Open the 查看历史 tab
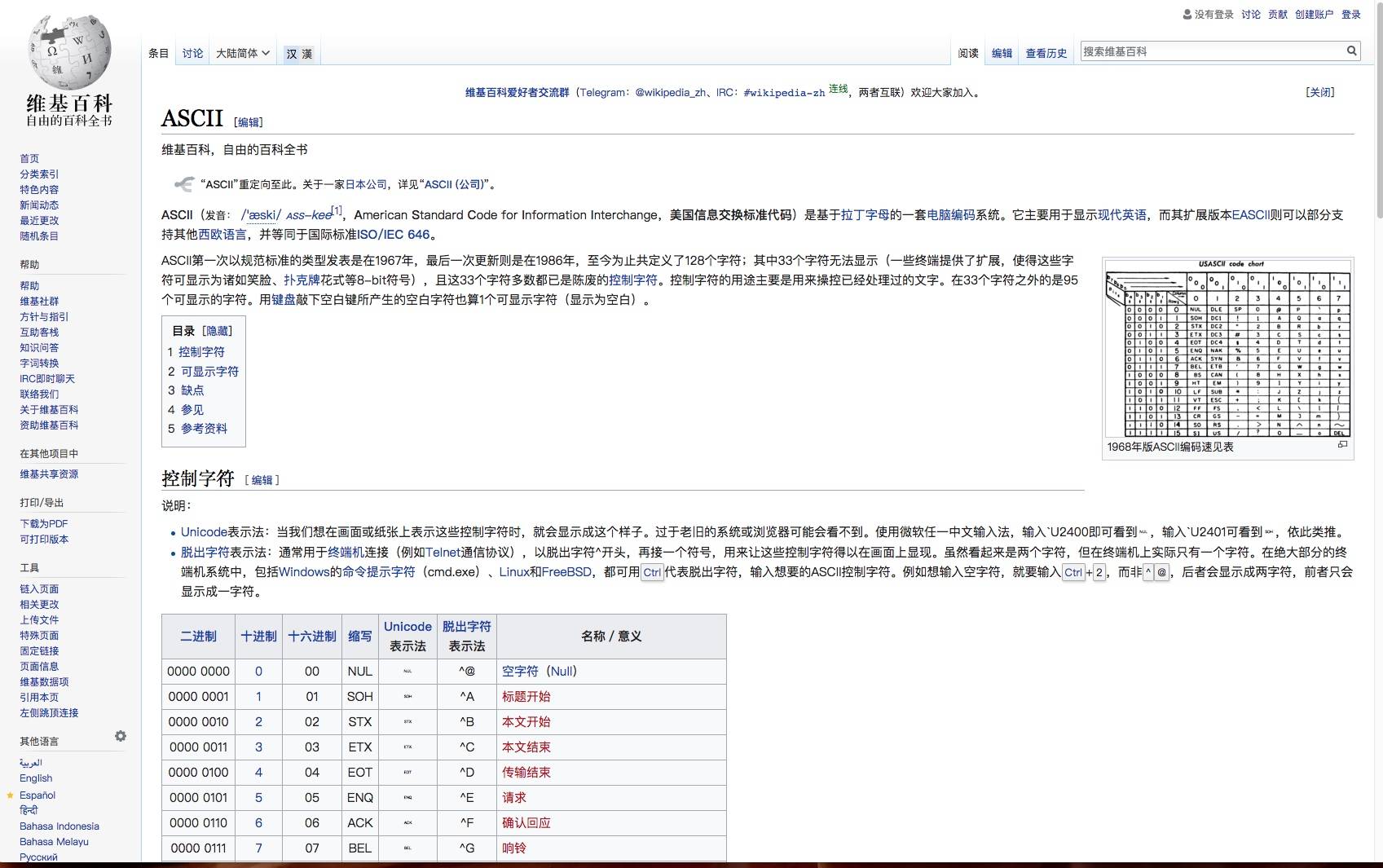 coord(1046,54)
